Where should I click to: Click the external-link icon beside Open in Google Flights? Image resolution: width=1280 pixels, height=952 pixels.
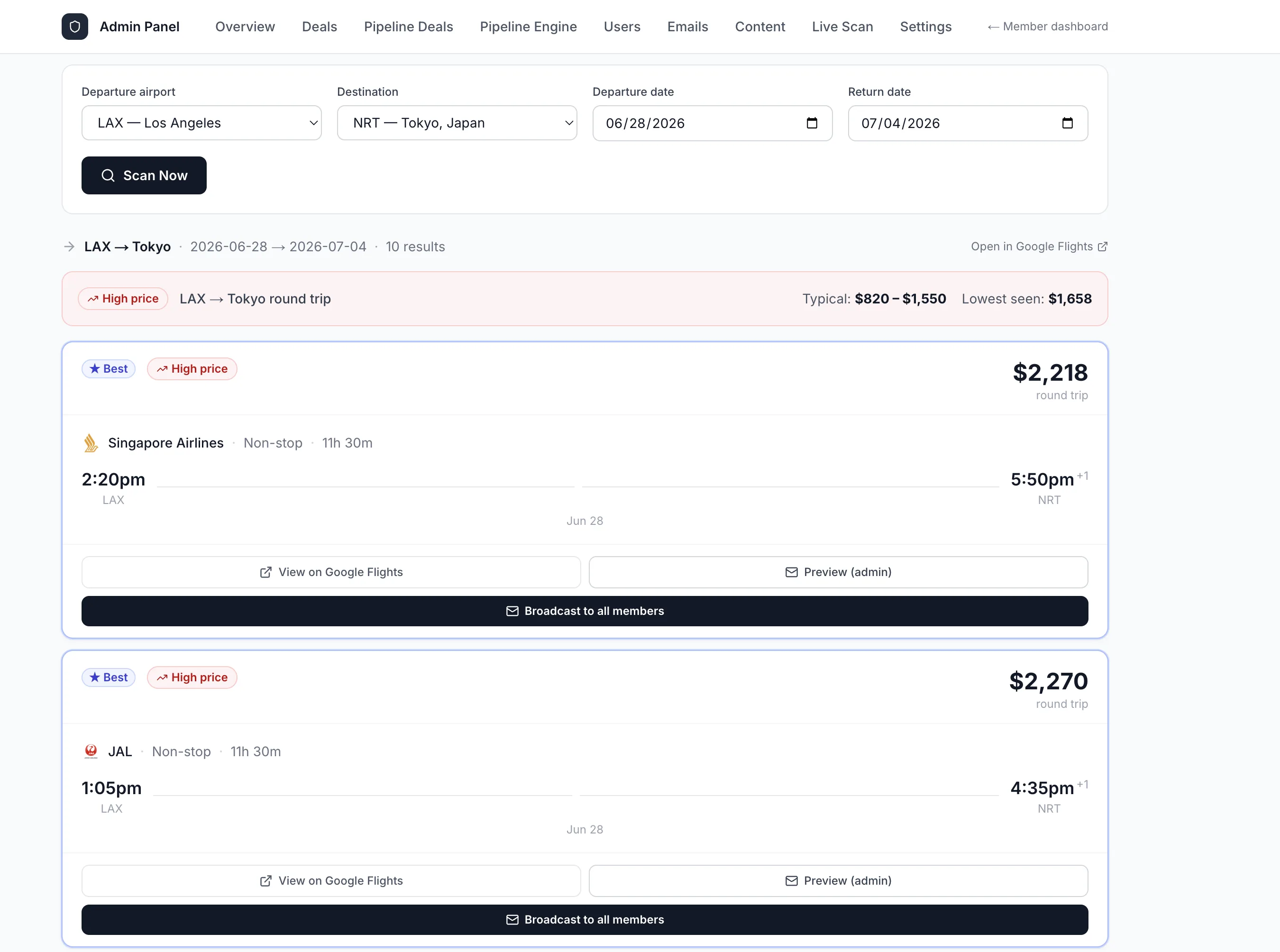point(1103,247)
